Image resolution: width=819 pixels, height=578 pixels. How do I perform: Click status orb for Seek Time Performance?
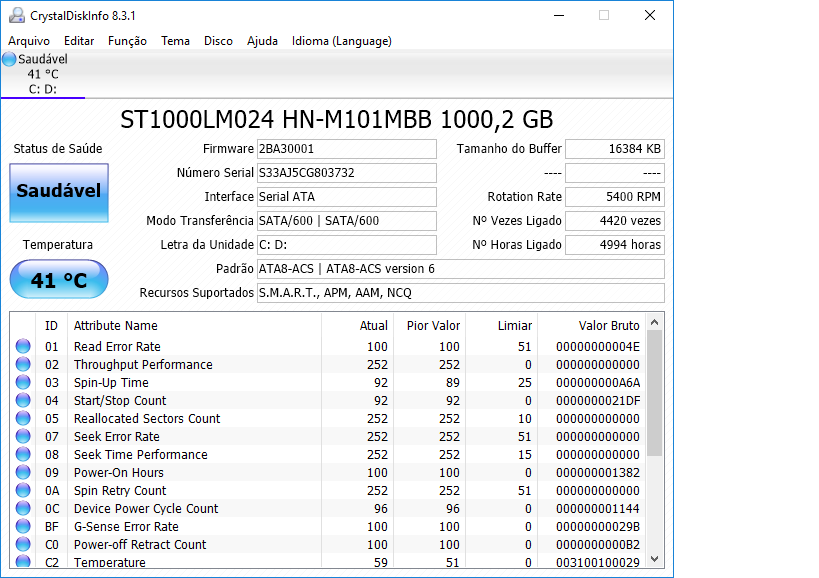click(23, 454)
